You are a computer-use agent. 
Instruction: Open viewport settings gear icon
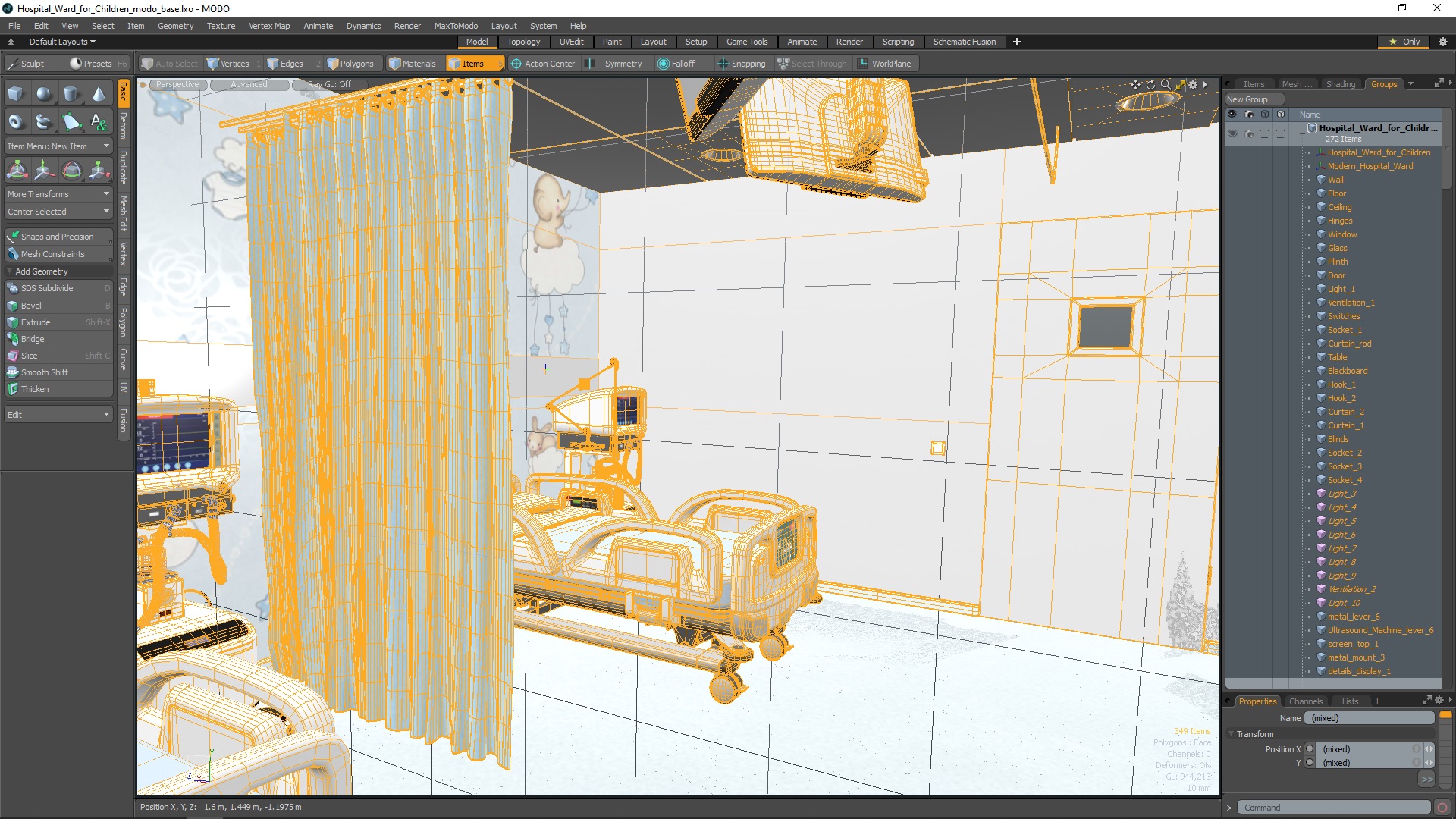(x=1193, y=84)
